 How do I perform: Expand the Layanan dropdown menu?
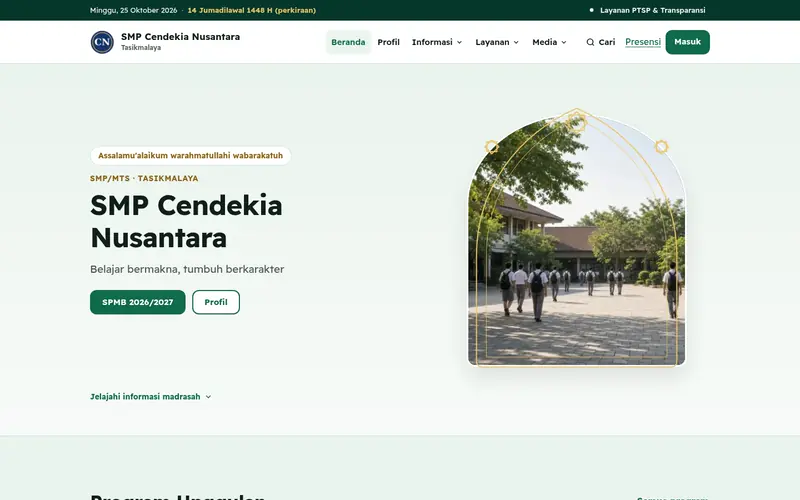pos(497,42)
